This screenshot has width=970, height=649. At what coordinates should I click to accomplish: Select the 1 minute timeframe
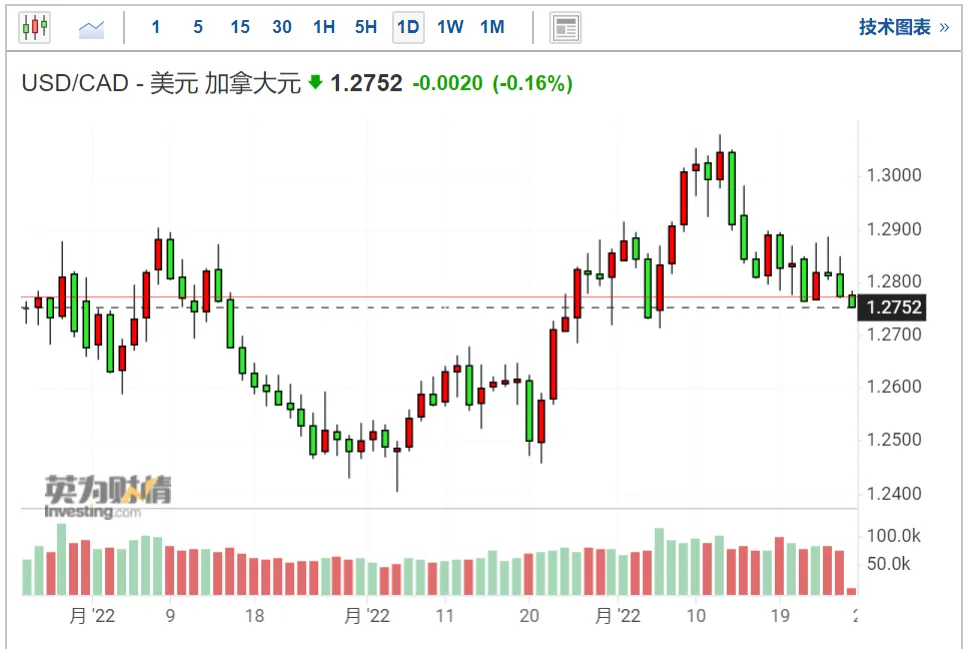[x=156, y=27]
